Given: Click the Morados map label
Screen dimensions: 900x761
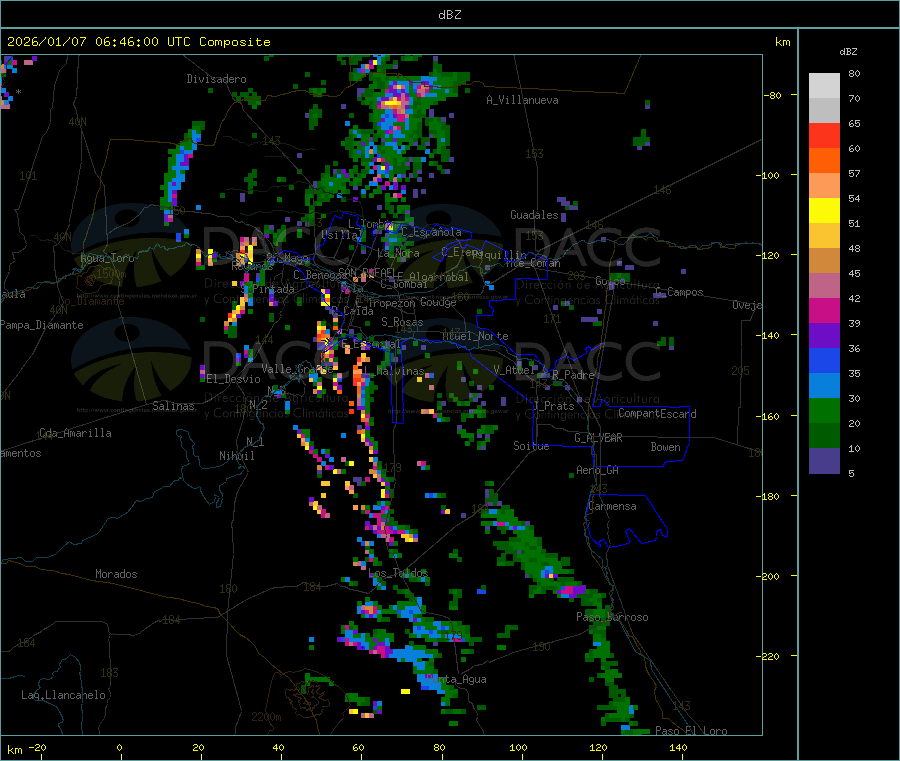Looking at the screenshot, I should coord(117,574).
